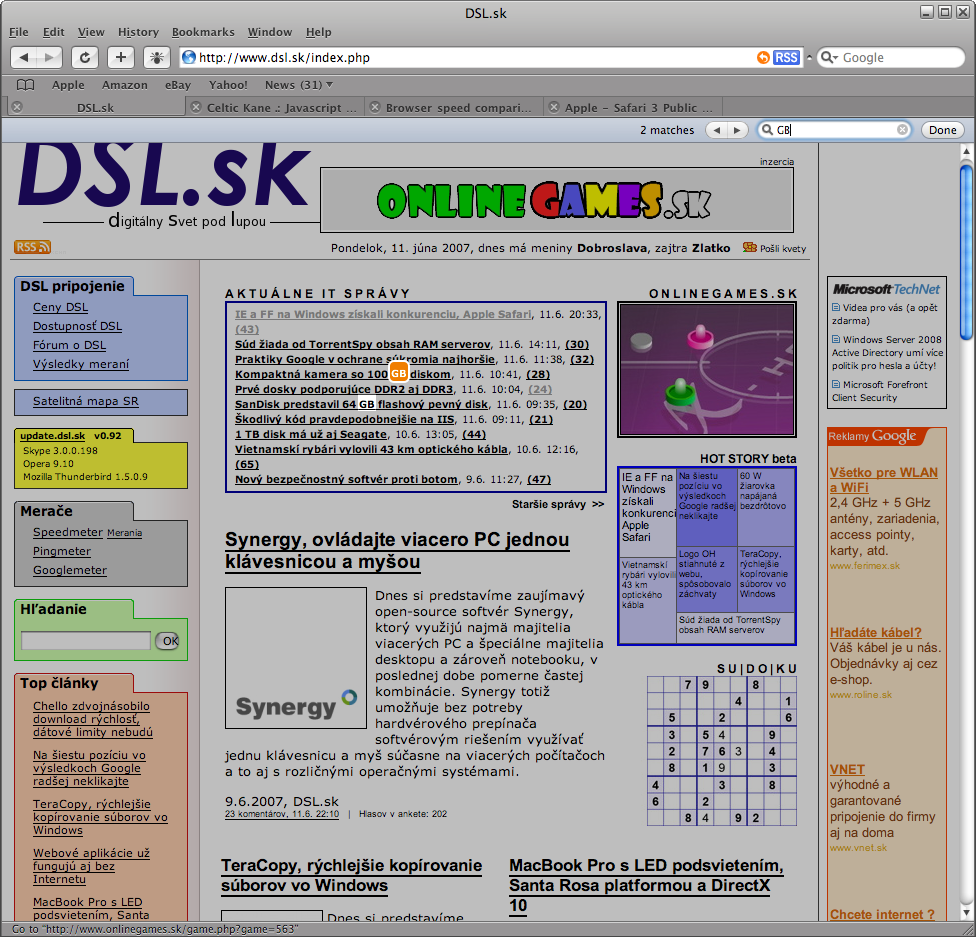Open the Dostupnosť DSL link
976x937 pixels.
77,326
